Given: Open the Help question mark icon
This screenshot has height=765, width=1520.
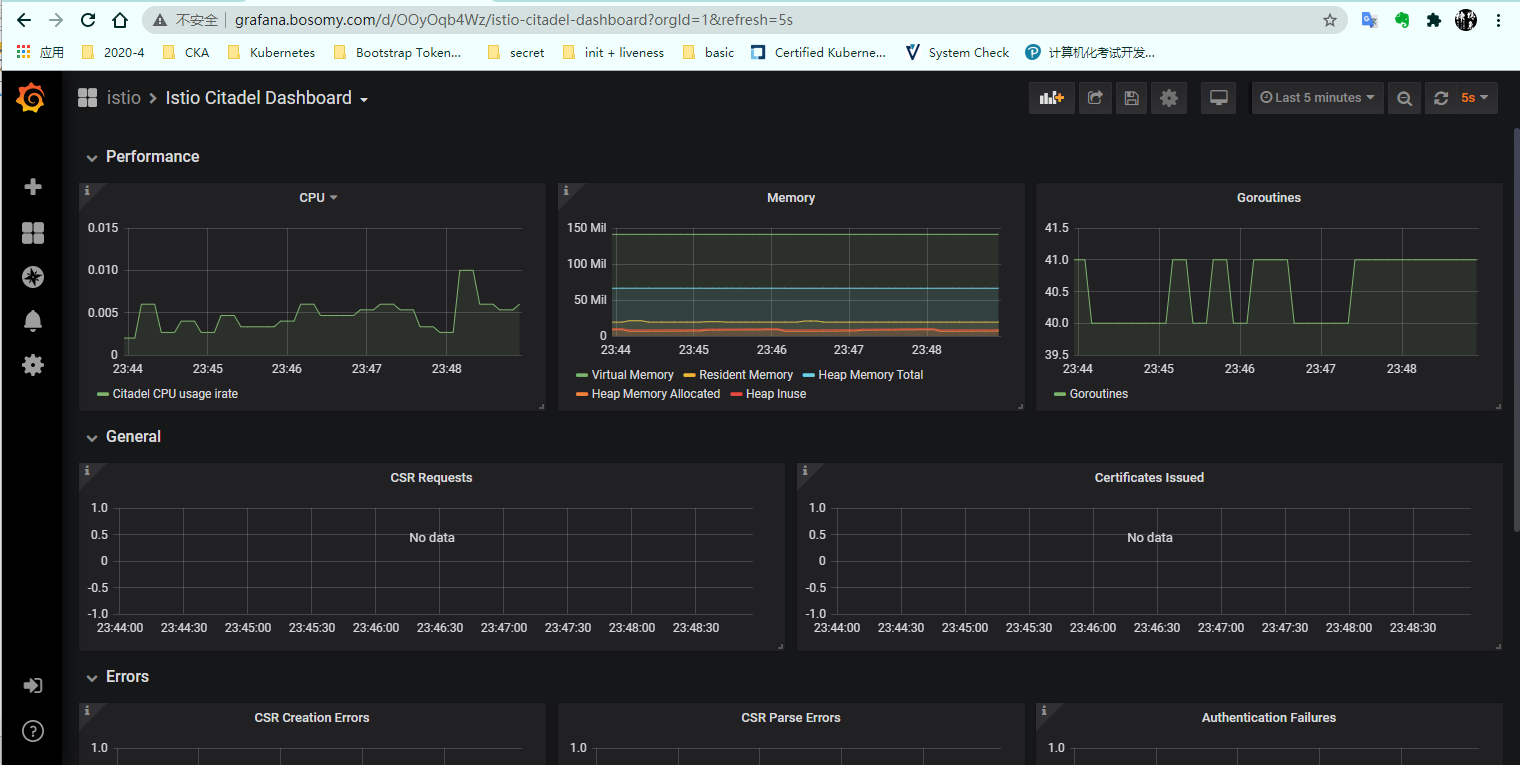Looking at the screenshot, I should pos(33,731).
